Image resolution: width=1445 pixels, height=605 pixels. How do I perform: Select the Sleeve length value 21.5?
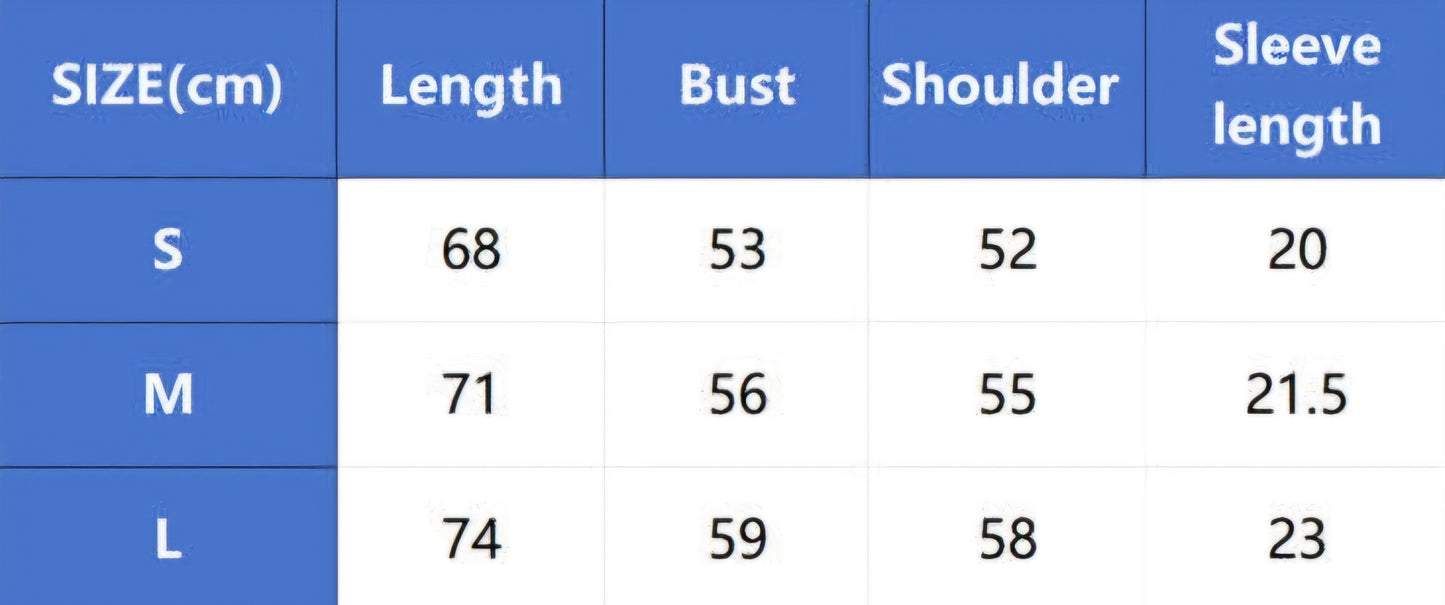pyautogui.click(x=1297, y=395)
